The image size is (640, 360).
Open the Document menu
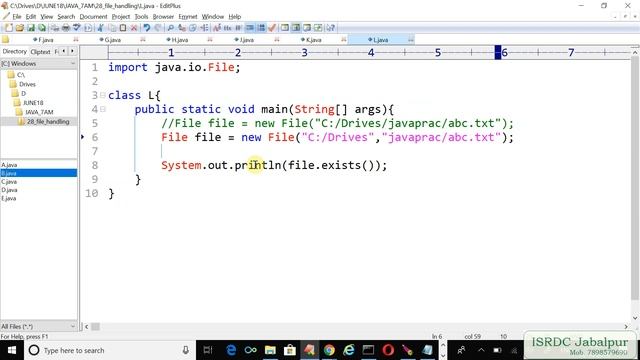tap(93, 17)
